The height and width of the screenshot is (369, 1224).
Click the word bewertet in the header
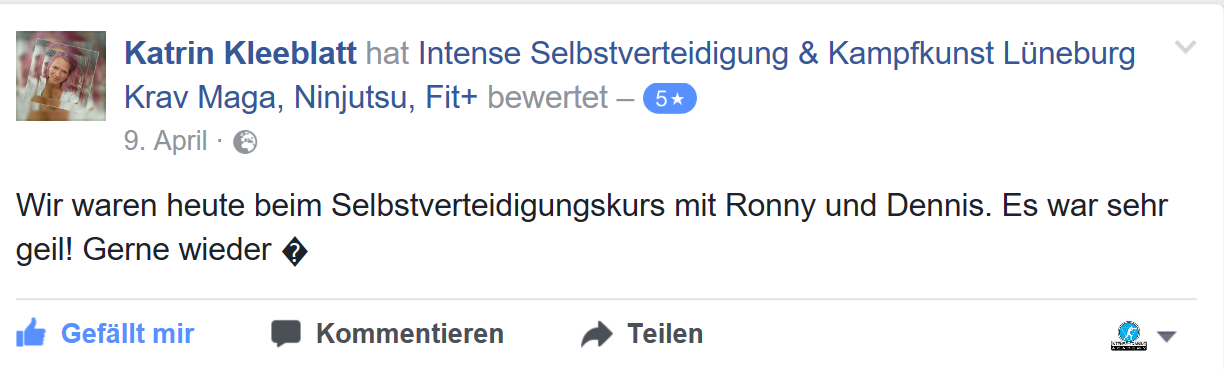pyautogui.click(x=548, y=98)
